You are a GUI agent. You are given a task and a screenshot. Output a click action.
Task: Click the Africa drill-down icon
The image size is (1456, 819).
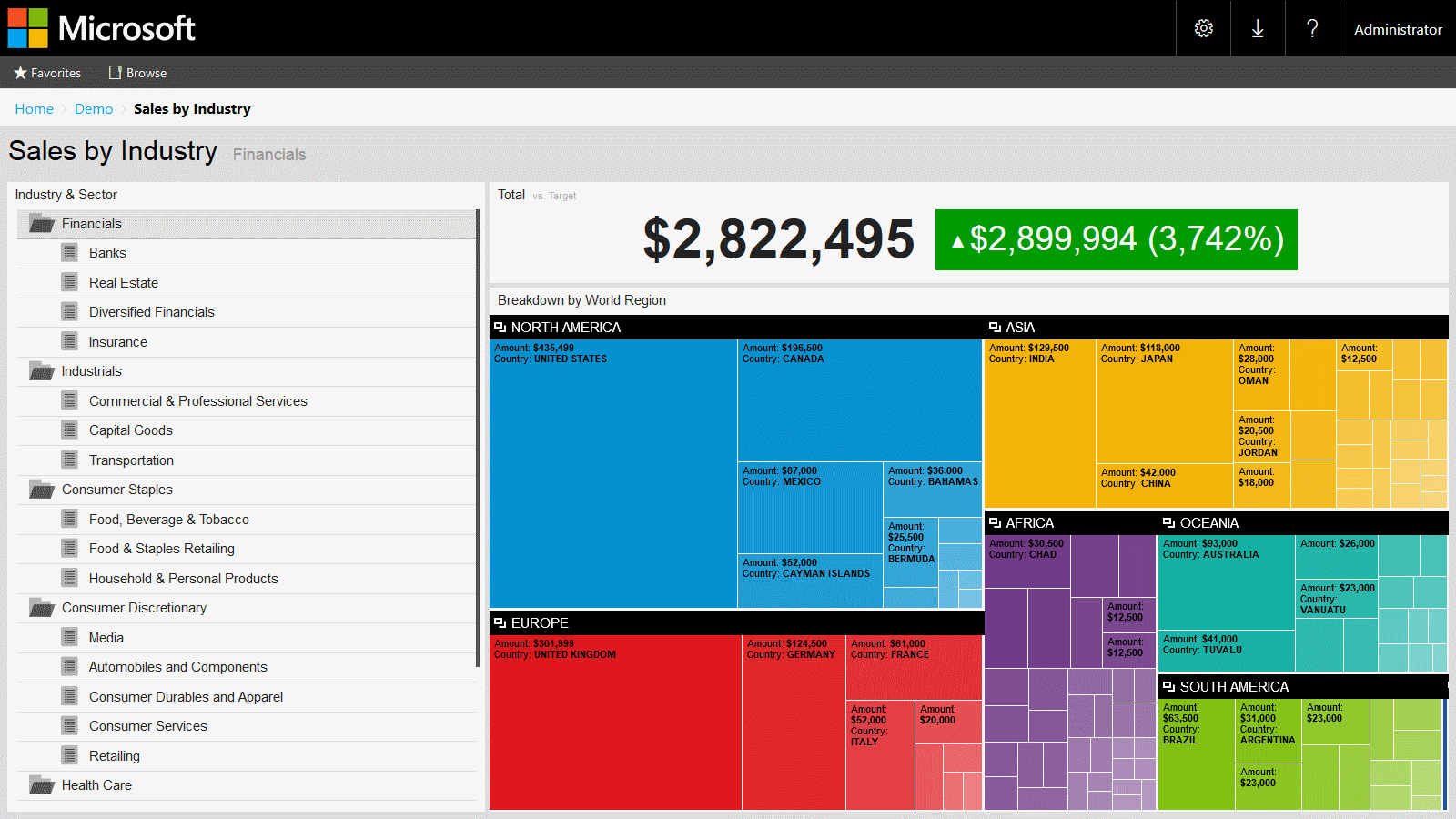point(995,522)
